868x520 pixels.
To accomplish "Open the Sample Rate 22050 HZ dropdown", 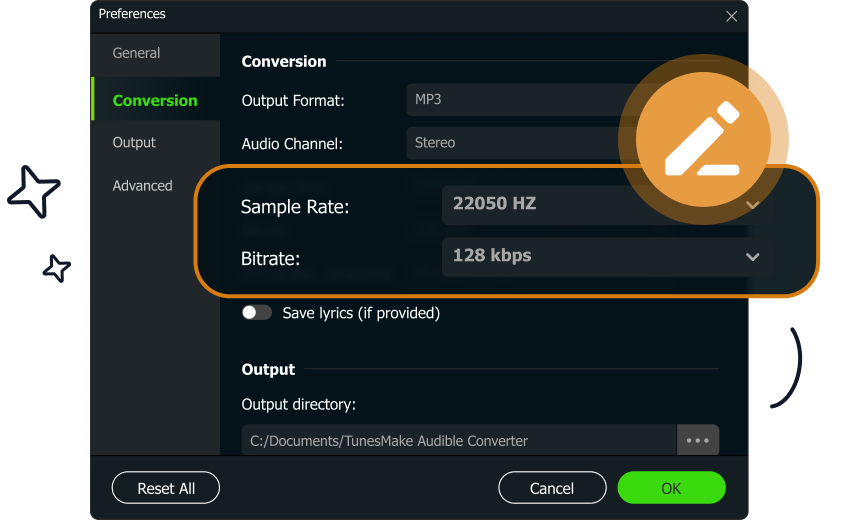I will pyautogui.click(x=606, y=204).
